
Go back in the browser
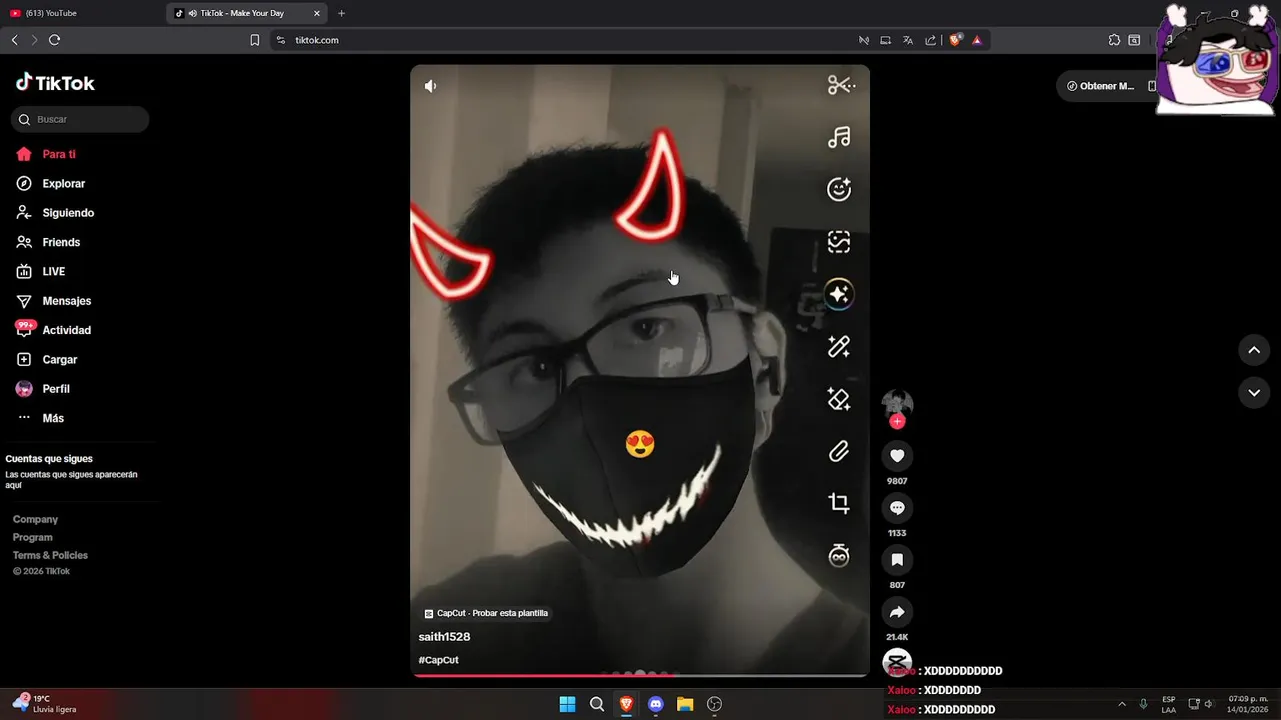14,40
